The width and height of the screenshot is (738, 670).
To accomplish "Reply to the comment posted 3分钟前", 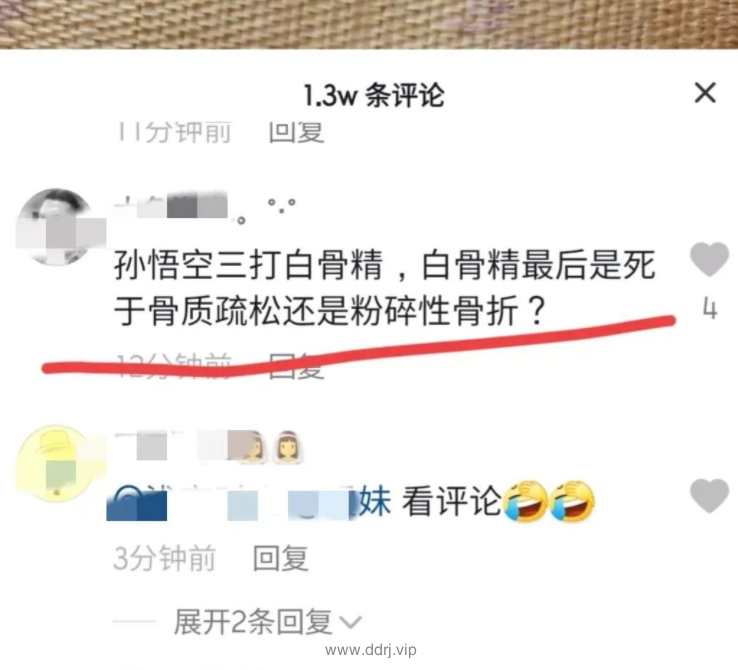I will 281,558.
